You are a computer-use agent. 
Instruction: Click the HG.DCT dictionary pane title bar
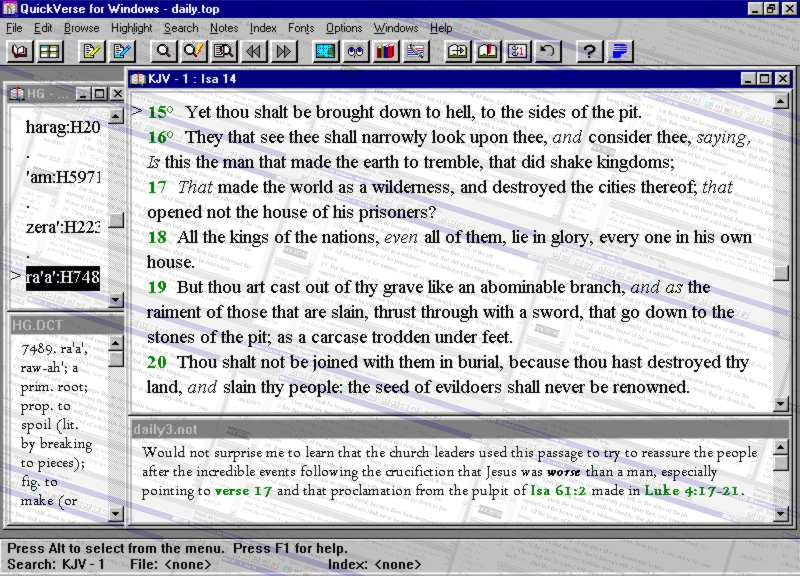tap(66, 325)
